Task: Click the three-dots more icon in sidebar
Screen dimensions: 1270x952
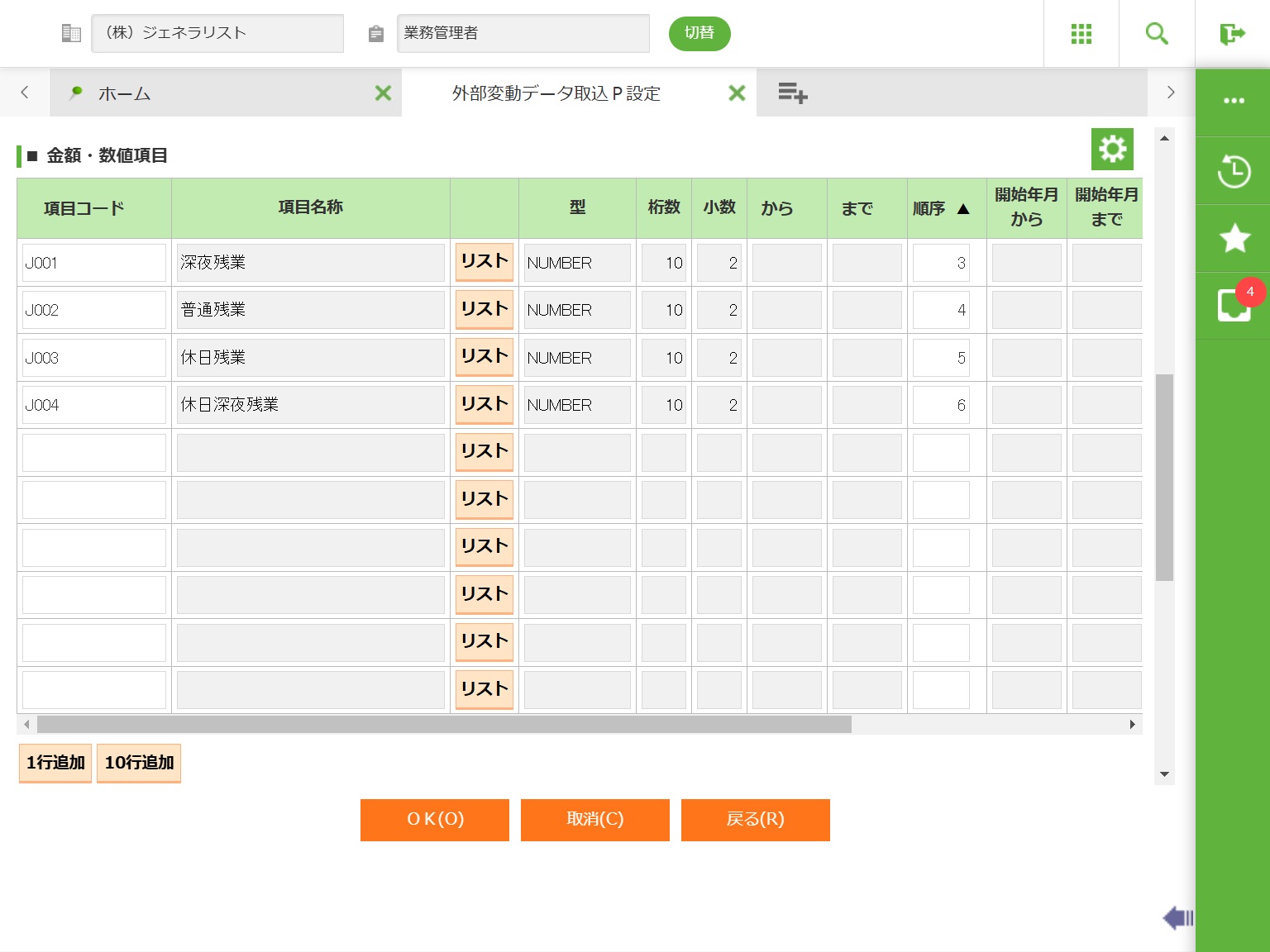Action: [1234, 101]
